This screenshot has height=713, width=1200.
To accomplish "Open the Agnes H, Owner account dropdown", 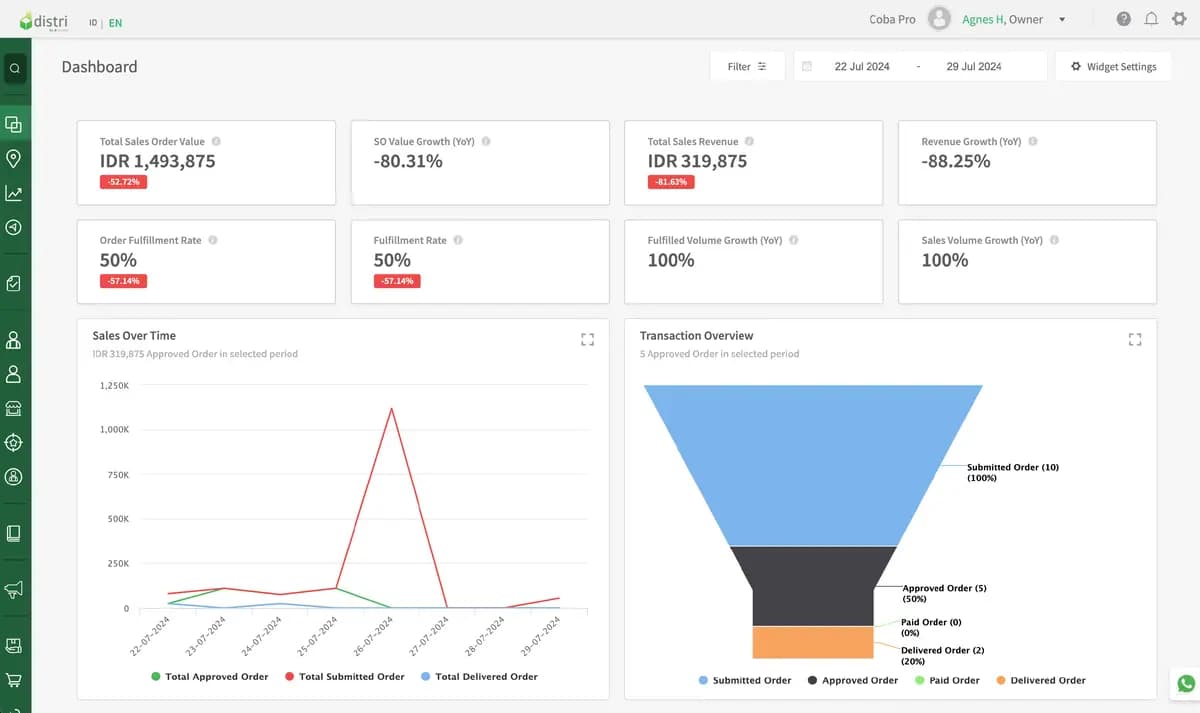I will point(1013,19).
